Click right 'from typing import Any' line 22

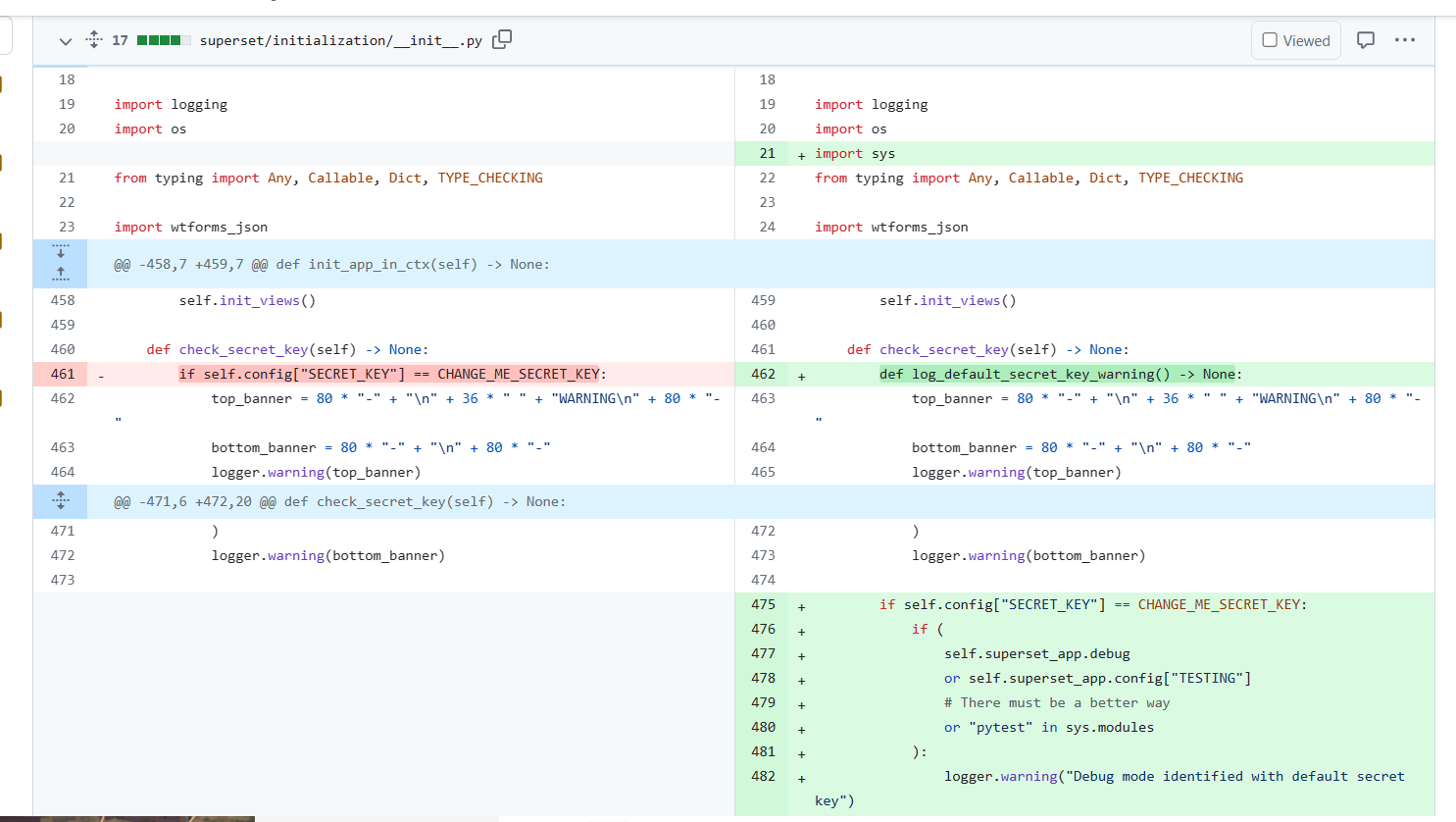[1029, 178]
